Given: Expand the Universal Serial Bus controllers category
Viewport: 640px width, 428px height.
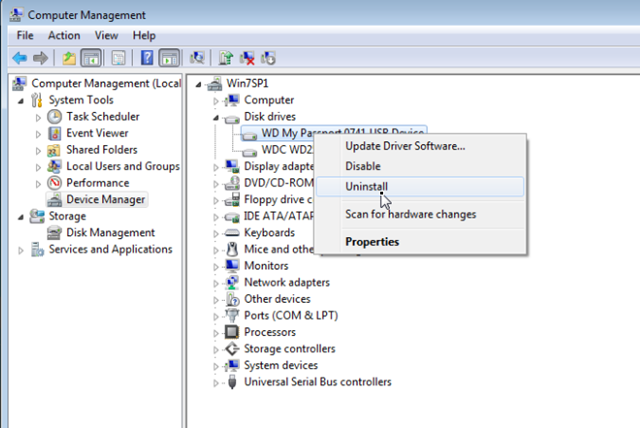Looking at the screenshot, I should coord(216,382).
